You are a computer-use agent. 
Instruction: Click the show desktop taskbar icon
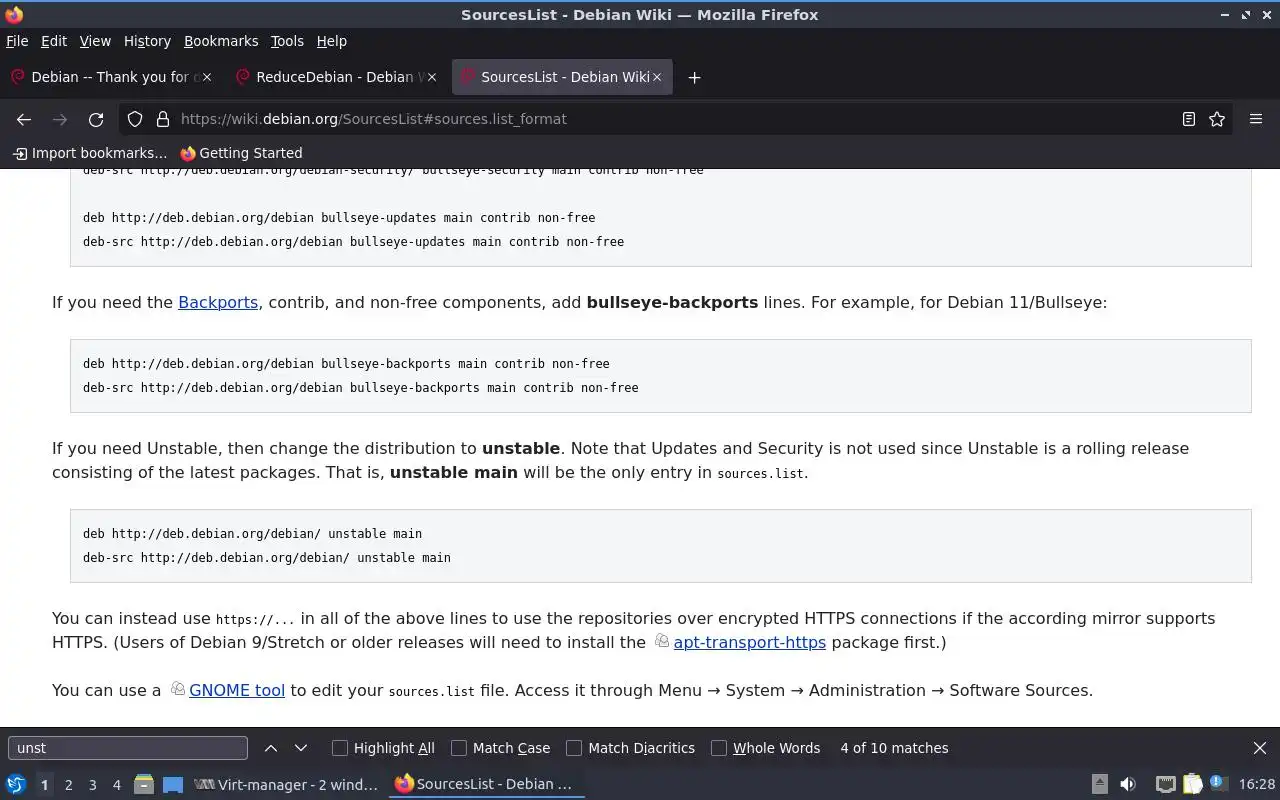pyautogui.click(x=173, y=784)
